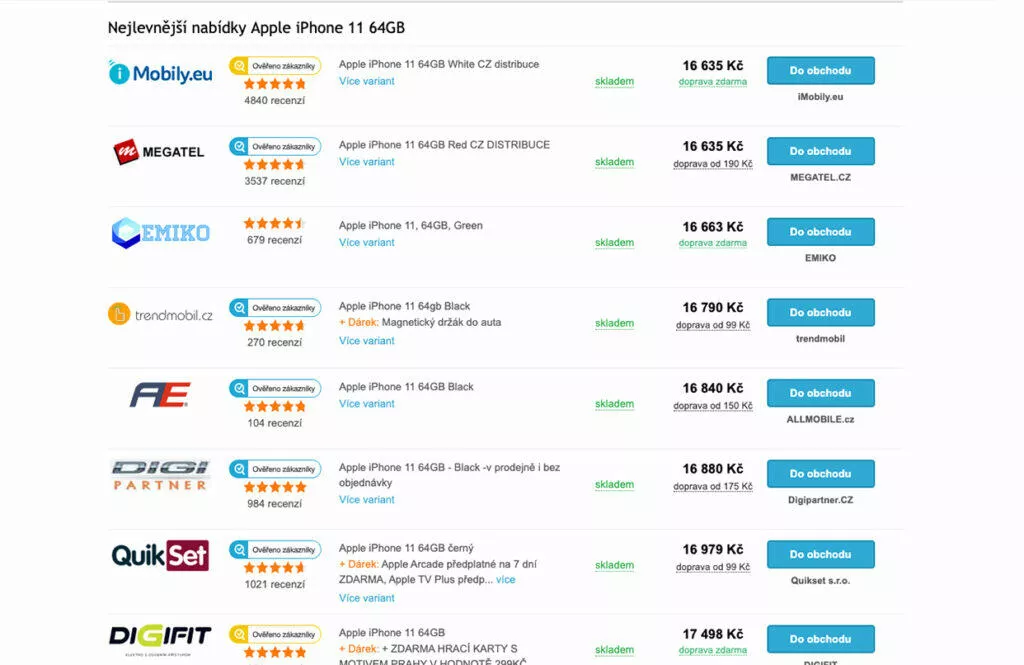Click the trendmobil.cz logo

[160, 314]
